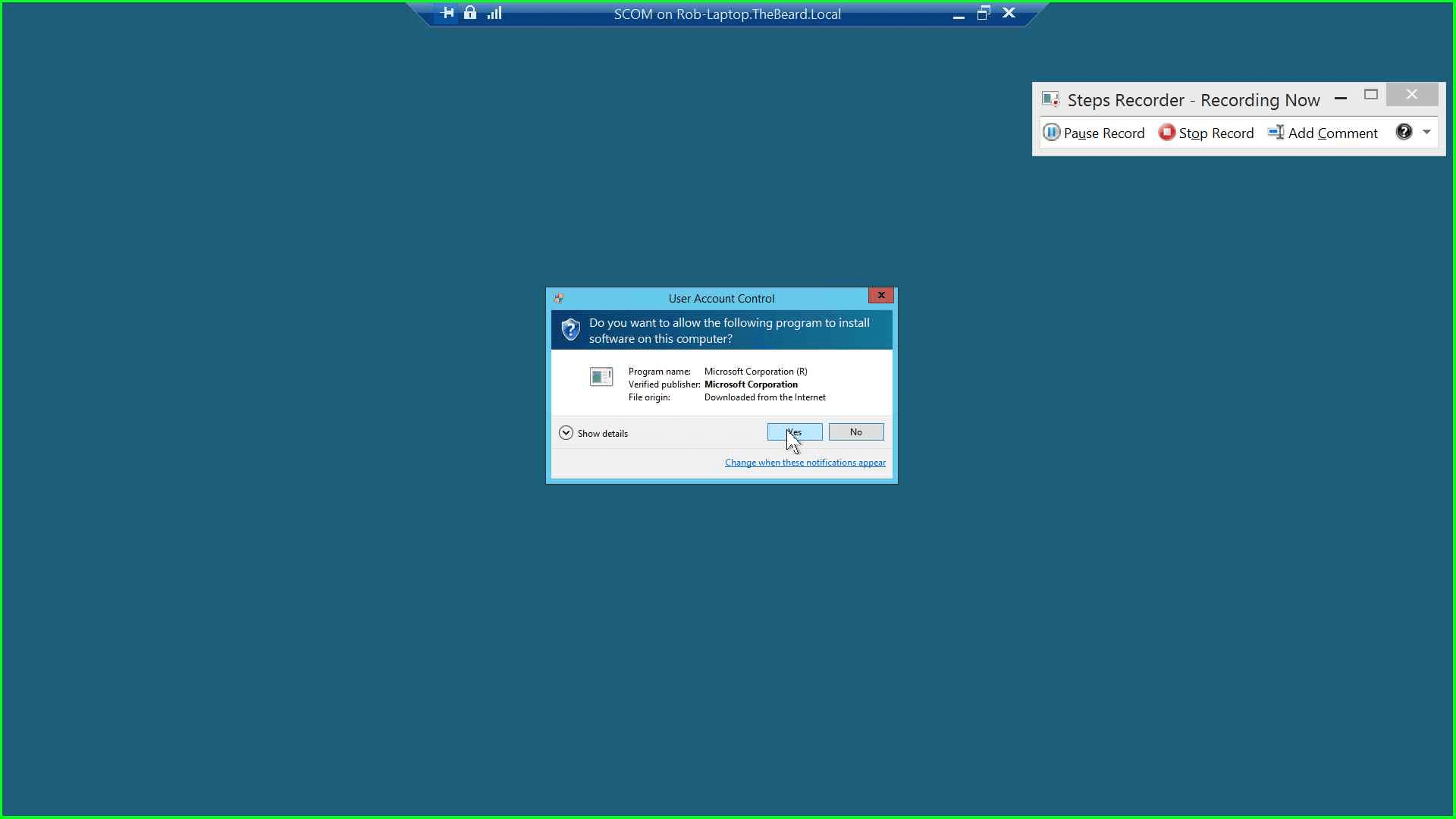Pin the remote connection bar
This screenshot has width=1456, height=819.
click(x=447, y=13)
